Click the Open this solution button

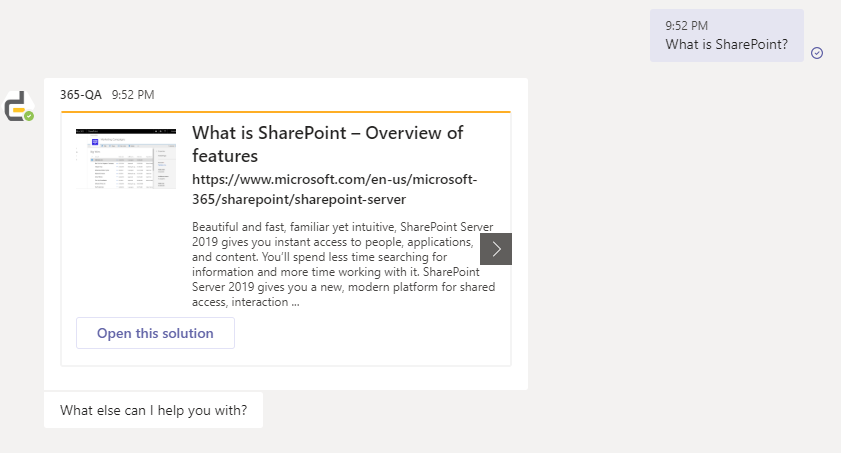pyautogui.click(x=155, y=333)
